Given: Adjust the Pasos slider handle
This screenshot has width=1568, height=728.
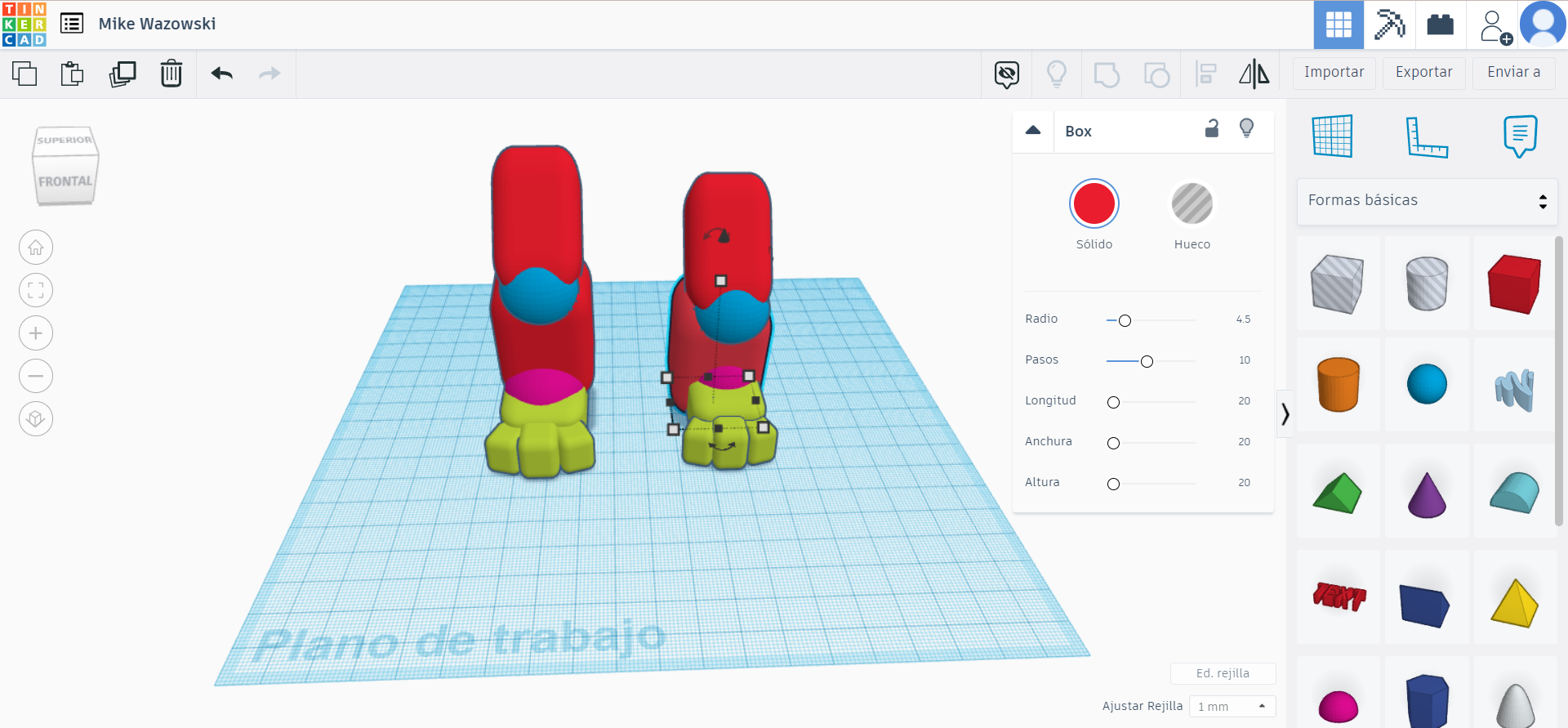Looking at the screenshot, I should point(1147,361).
